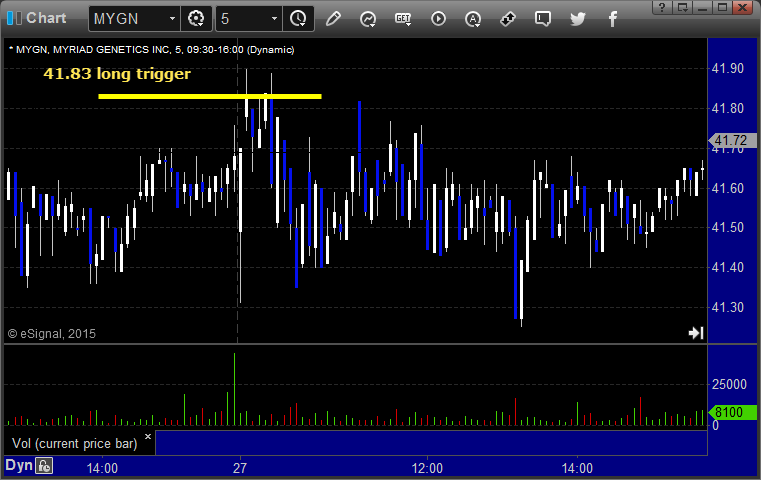Click the Dyn time template button
Viewport: 761px width, 480px height.
pyautogui.click(x=19, y=465)
